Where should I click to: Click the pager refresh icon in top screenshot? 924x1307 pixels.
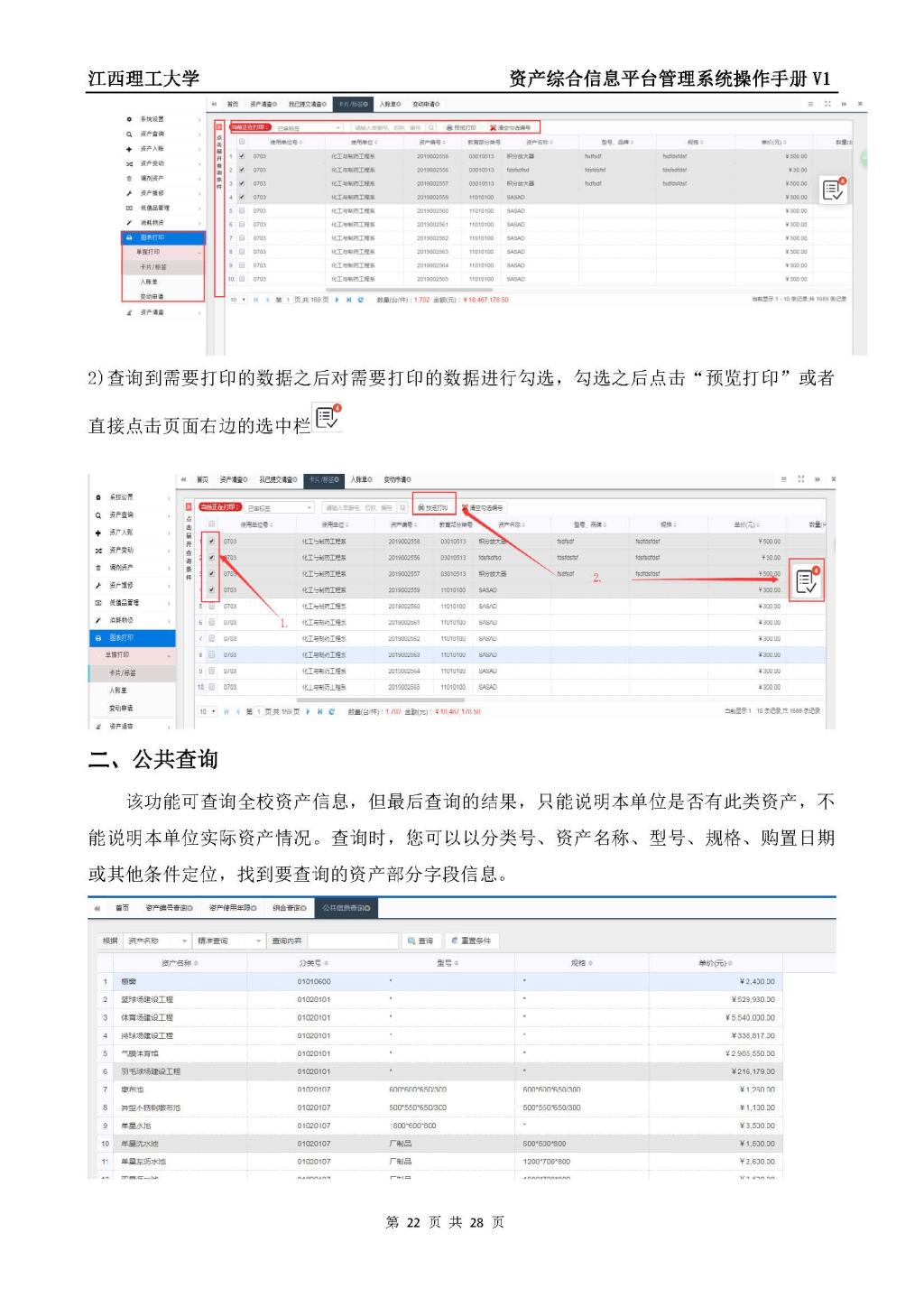[x=361, y=300]
